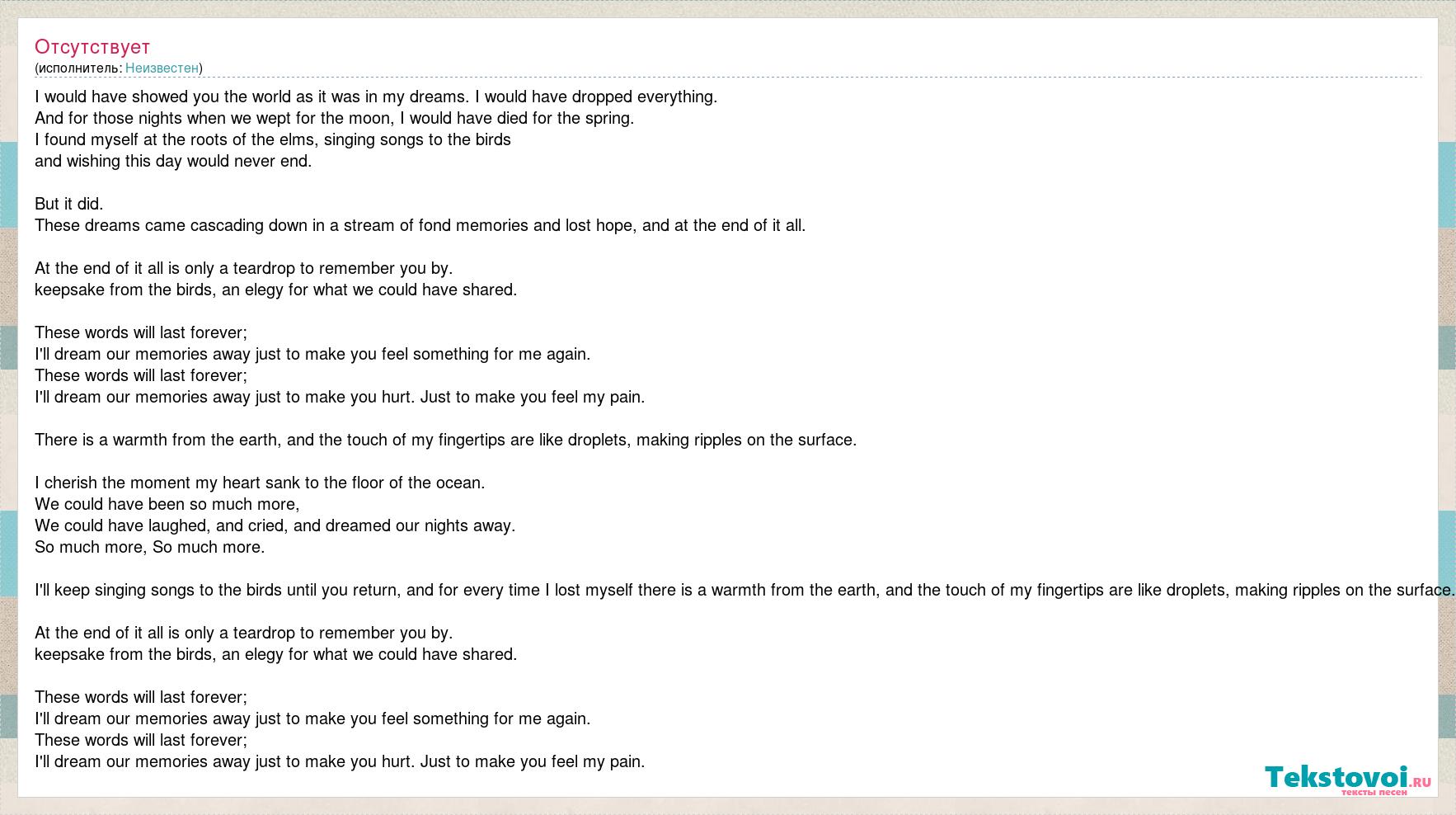Screen dimensions: 1456x815
Task: Click the line 'I found myself at the roots'
Action: (273, 139)
